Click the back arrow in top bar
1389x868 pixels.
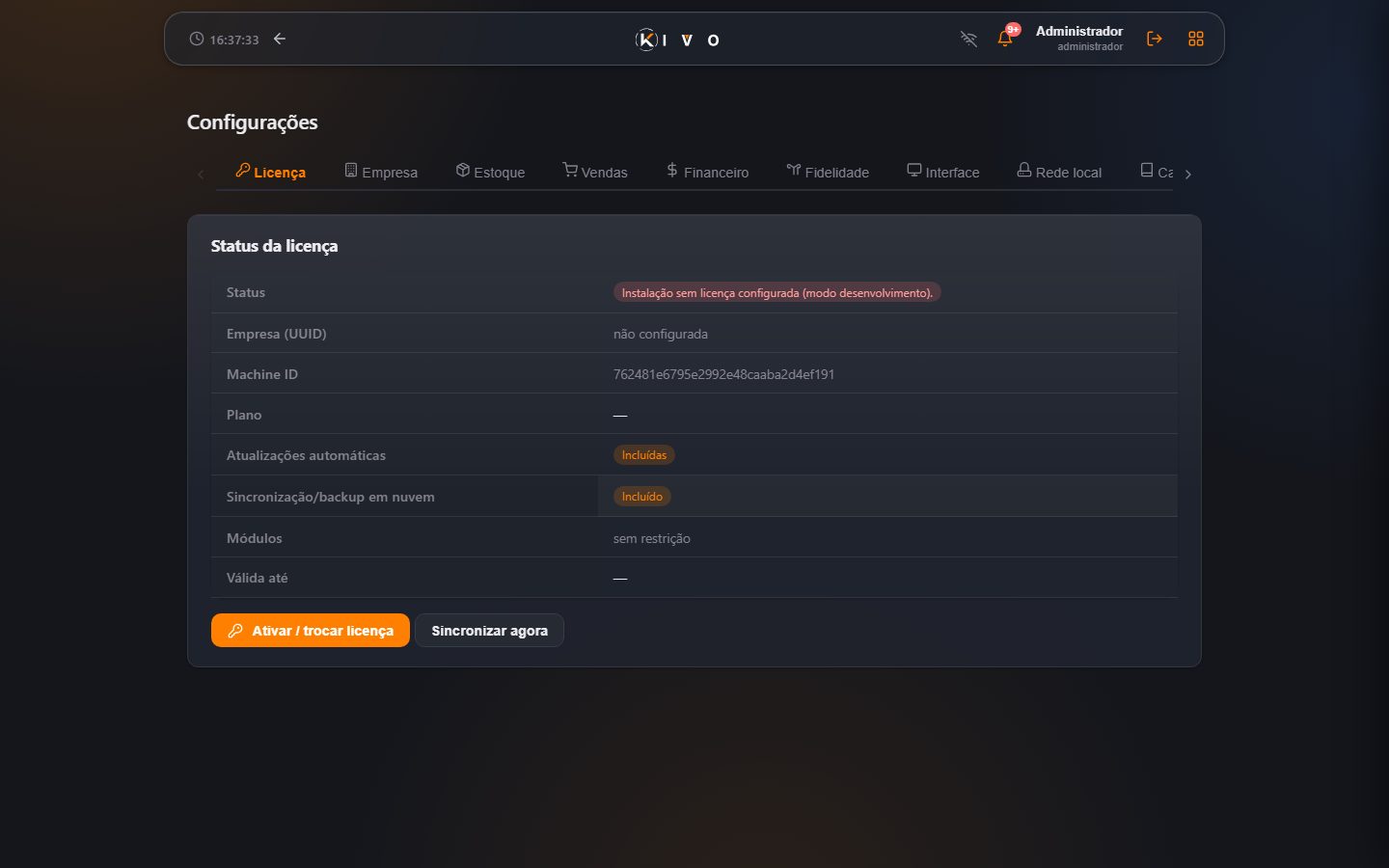click(280, 39)
